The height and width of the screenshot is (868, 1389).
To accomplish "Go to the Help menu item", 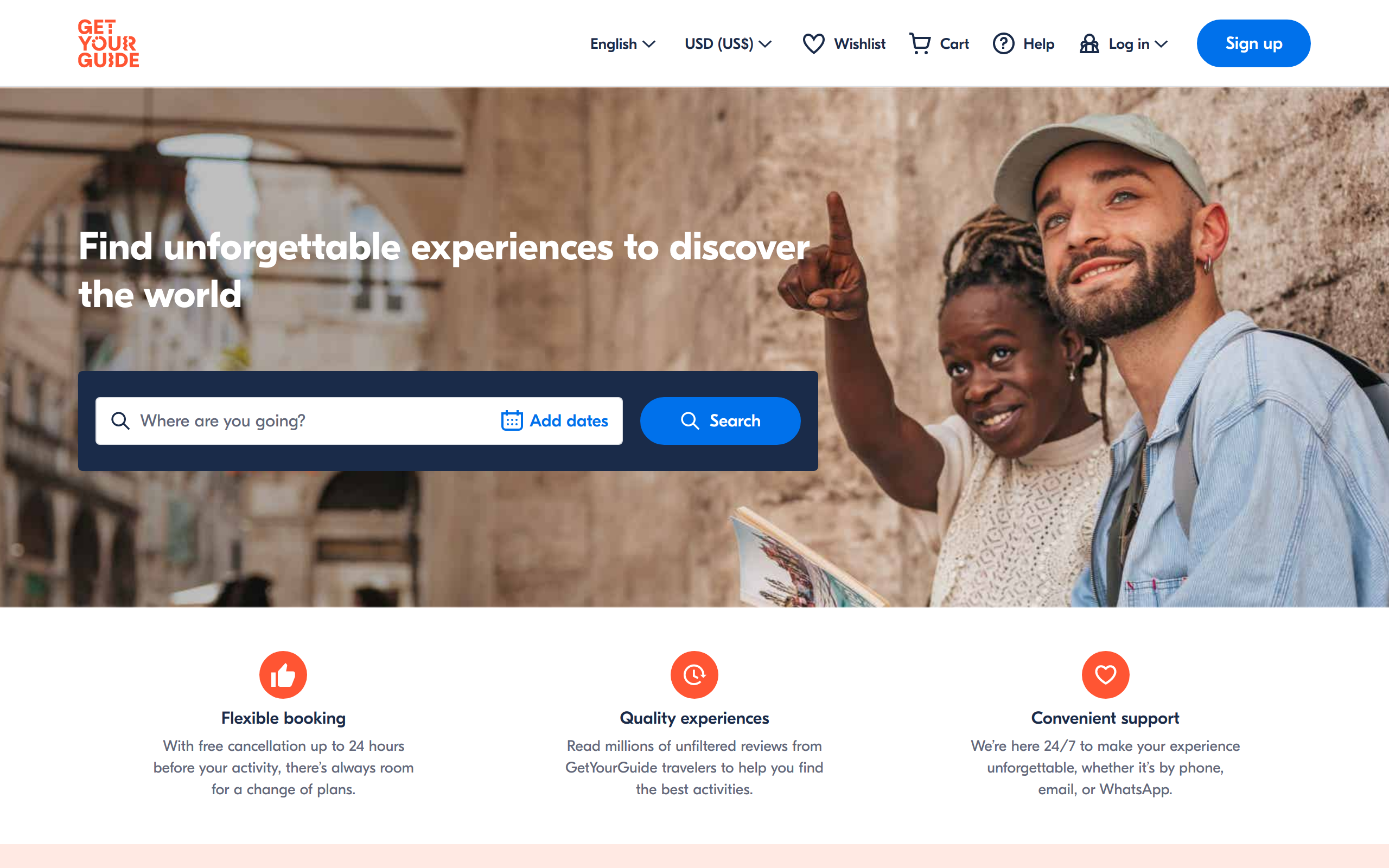I will coord(1023,43).
